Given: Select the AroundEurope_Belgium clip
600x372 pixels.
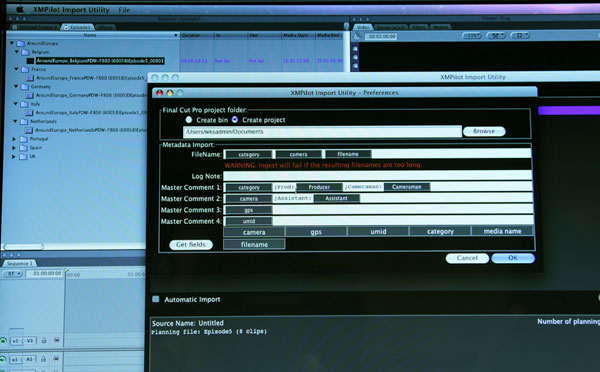Looking at the screenshot, I should [x=100, y=60].
